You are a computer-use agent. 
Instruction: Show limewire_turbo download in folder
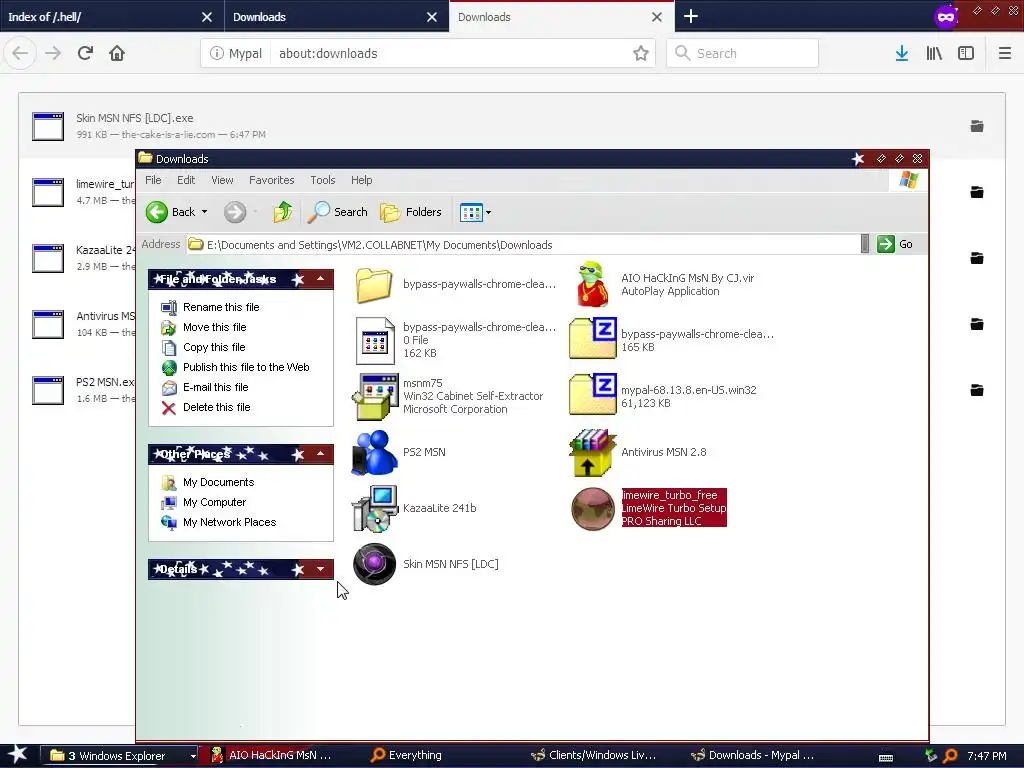(977, 192)
